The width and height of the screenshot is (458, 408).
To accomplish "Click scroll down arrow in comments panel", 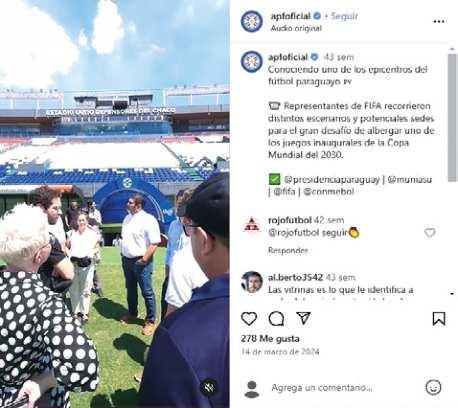I will click(x=452, y=294).
